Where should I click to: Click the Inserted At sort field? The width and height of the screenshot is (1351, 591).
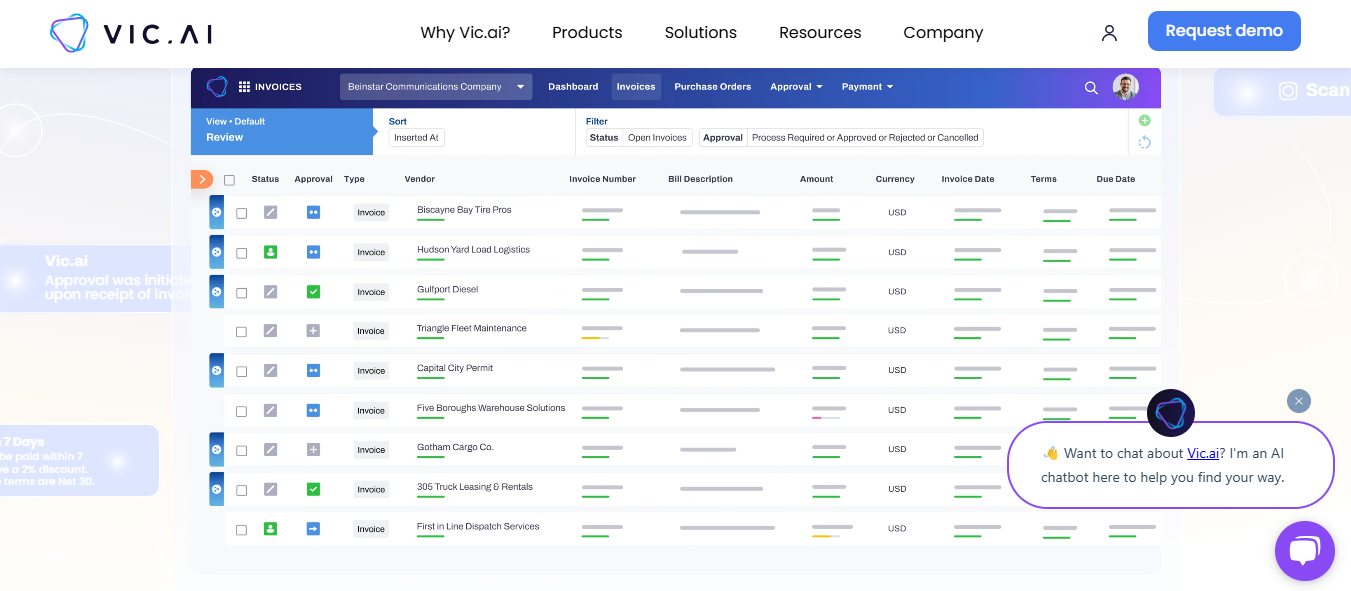point(416,138)
